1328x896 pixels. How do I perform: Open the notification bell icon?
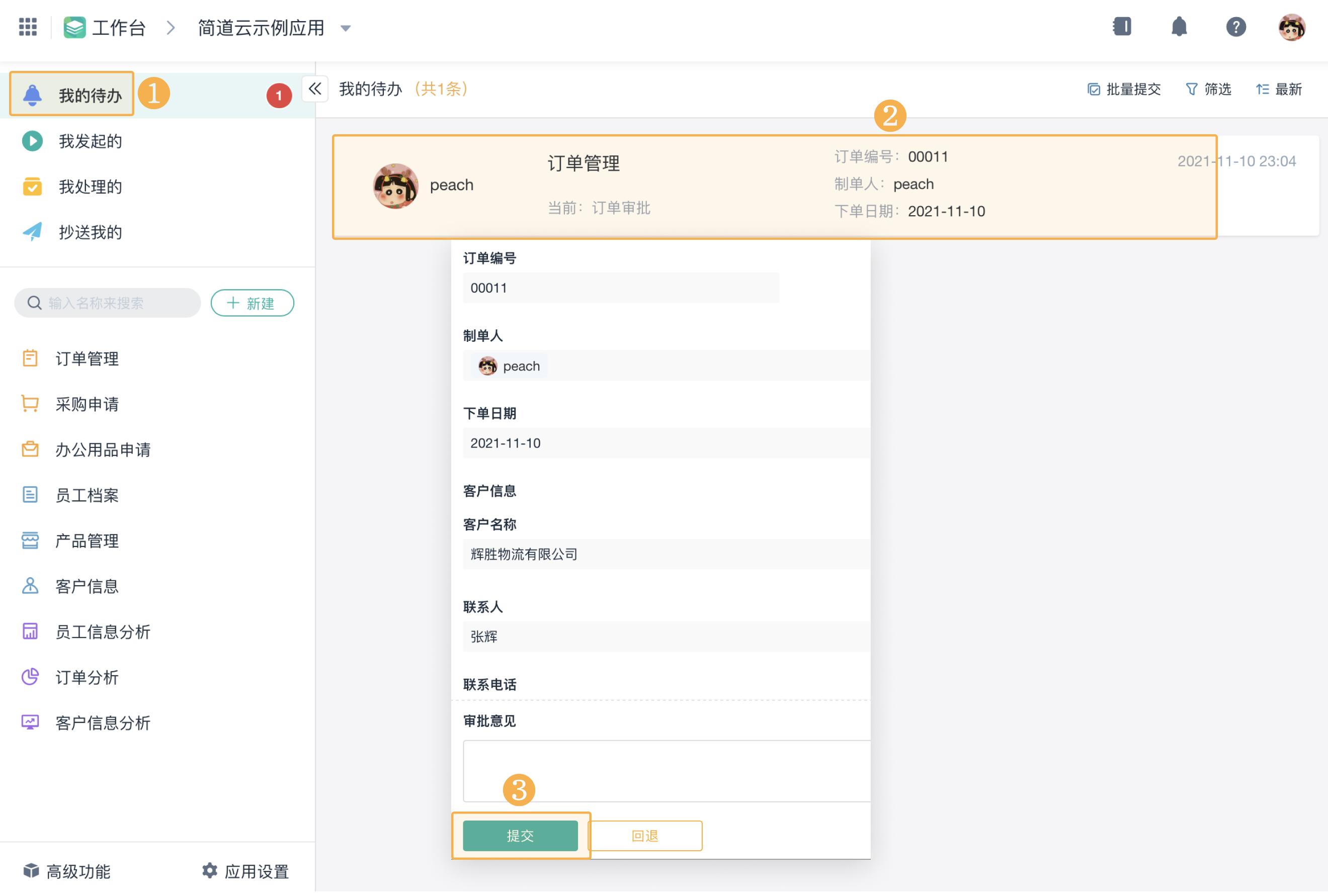(x=1179, y=27)
